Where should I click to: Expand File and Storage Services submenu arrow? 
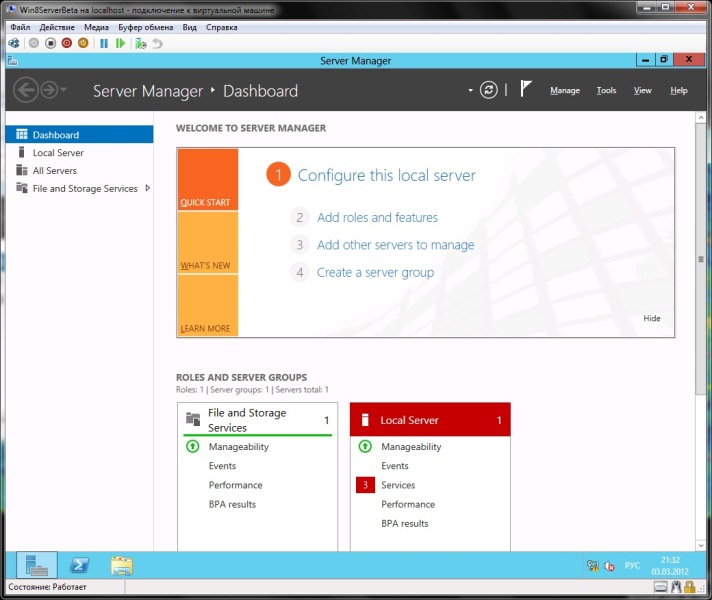[148, 188]
